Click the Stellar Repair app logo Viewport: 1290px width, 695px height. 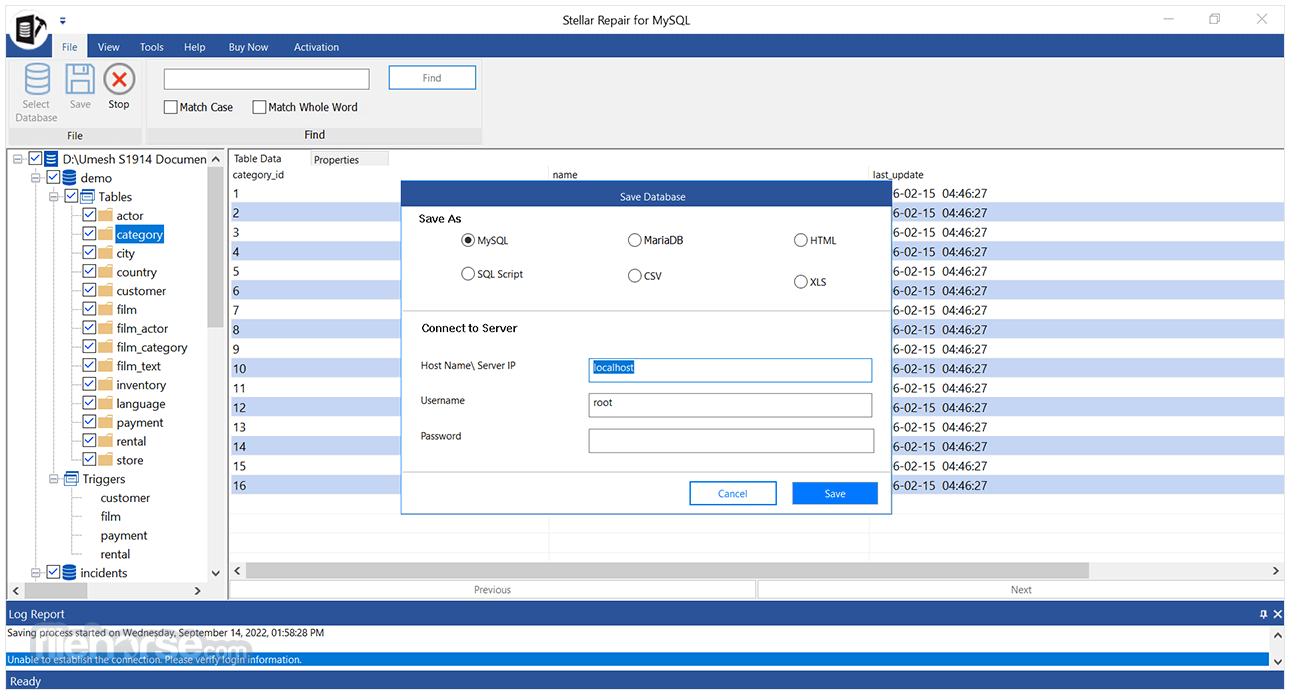[x=28, y=27]
